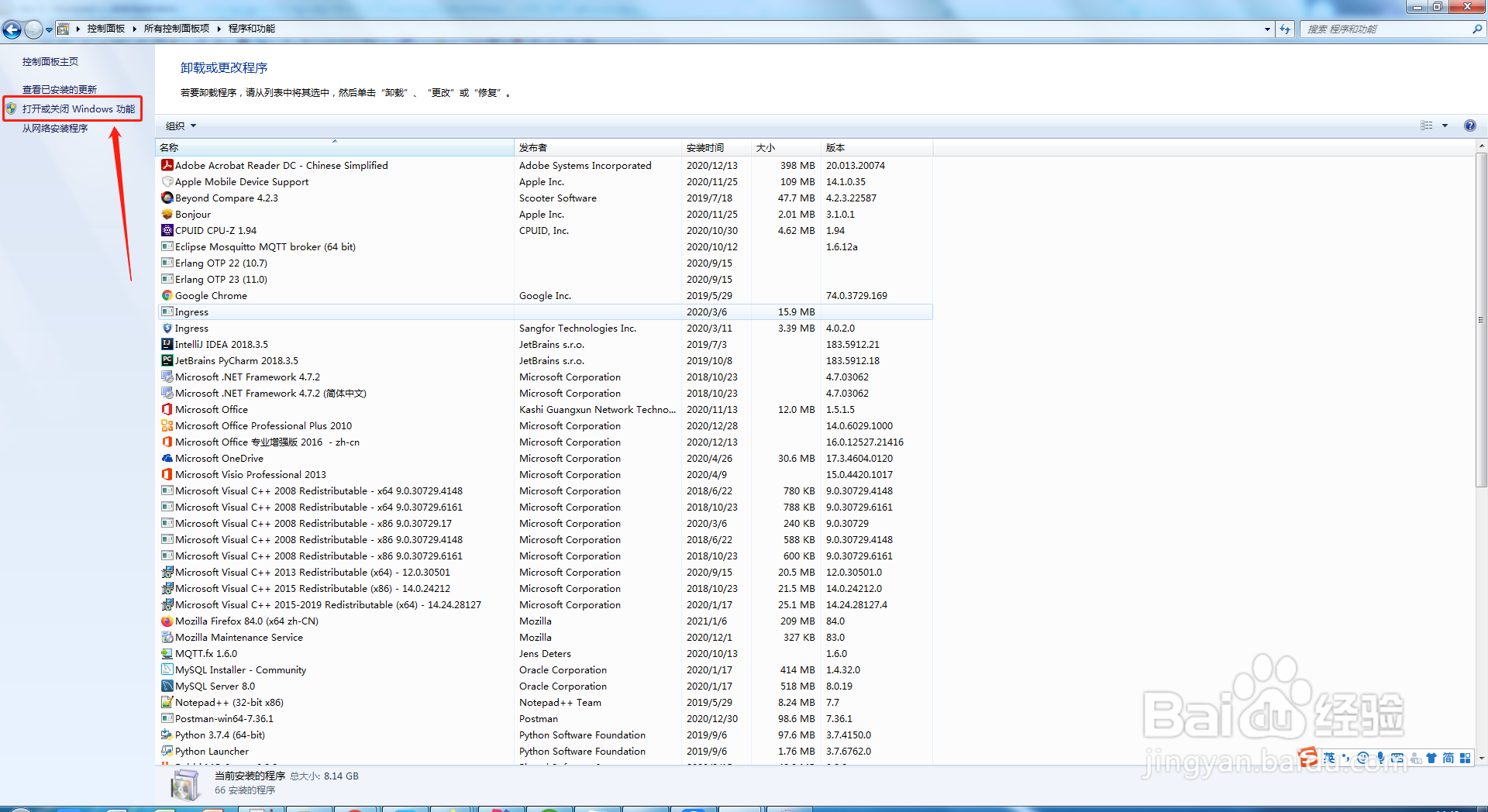1488x812 pixels.
Task: Select the Ingress row dated 2020/3/6
Action: pos(545,311)
